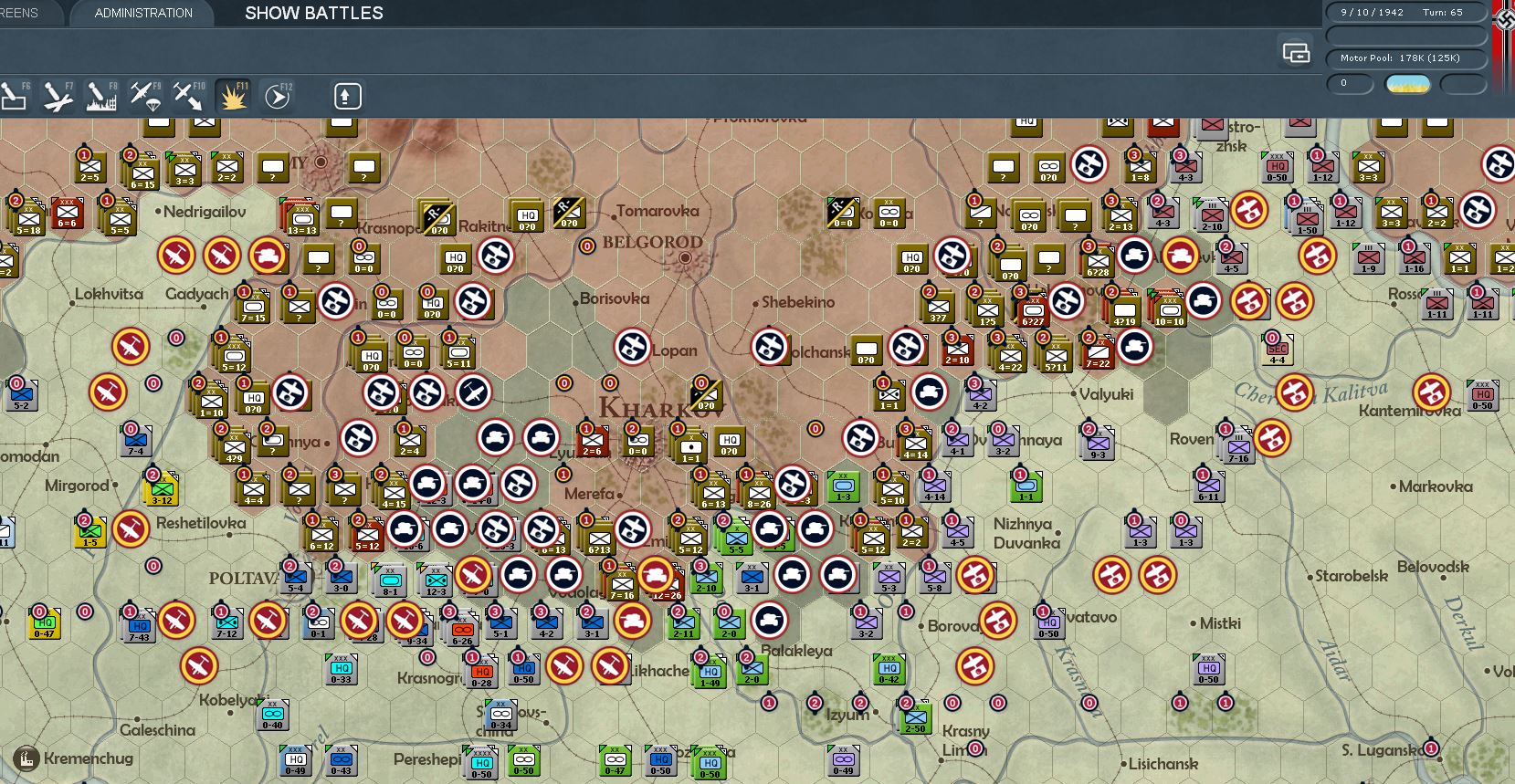The height and width of the screenshot is (784, 1515).
Task: Select the purple 7-16 unit near Roven
Action: [1238, 446]
